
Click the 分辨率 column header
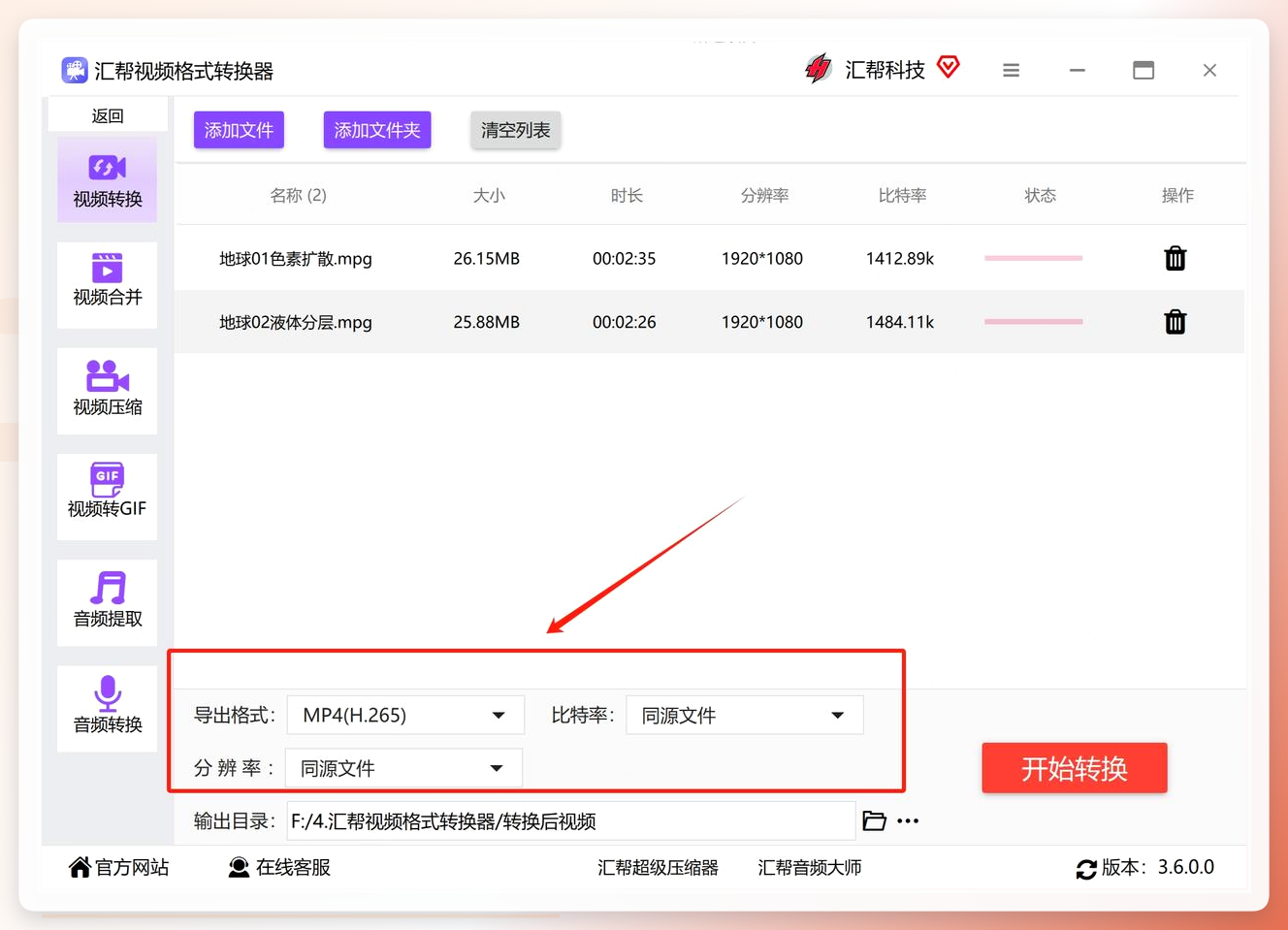764,195
